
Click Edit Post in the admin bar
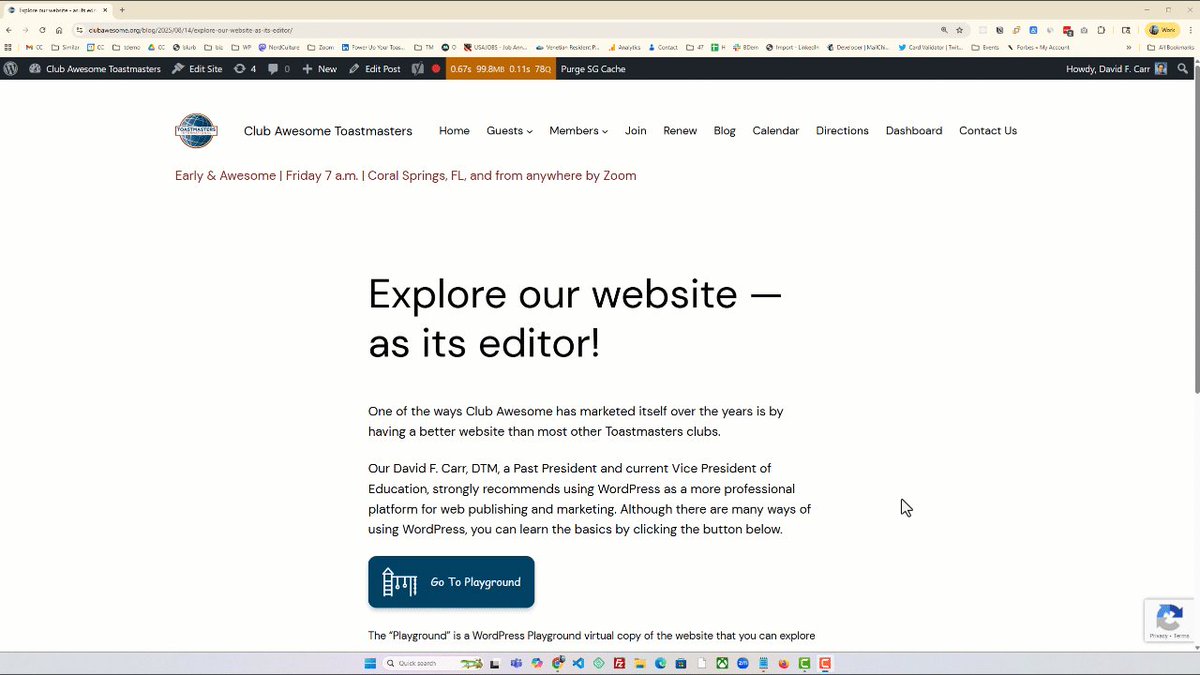(x=375, y=69)
